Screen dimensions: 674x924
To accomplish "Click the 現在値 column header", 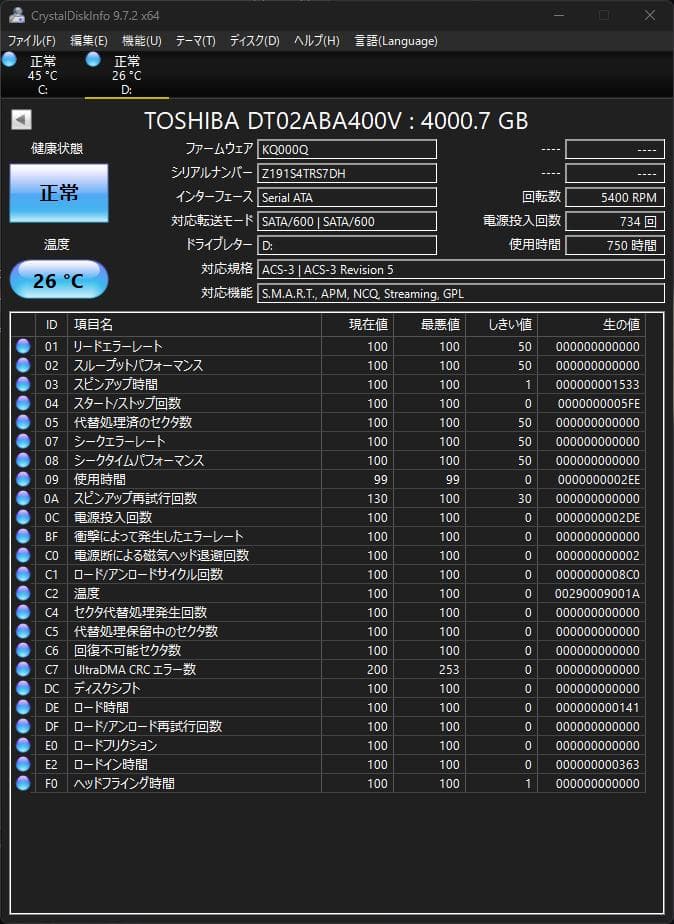I will (358, 325).
